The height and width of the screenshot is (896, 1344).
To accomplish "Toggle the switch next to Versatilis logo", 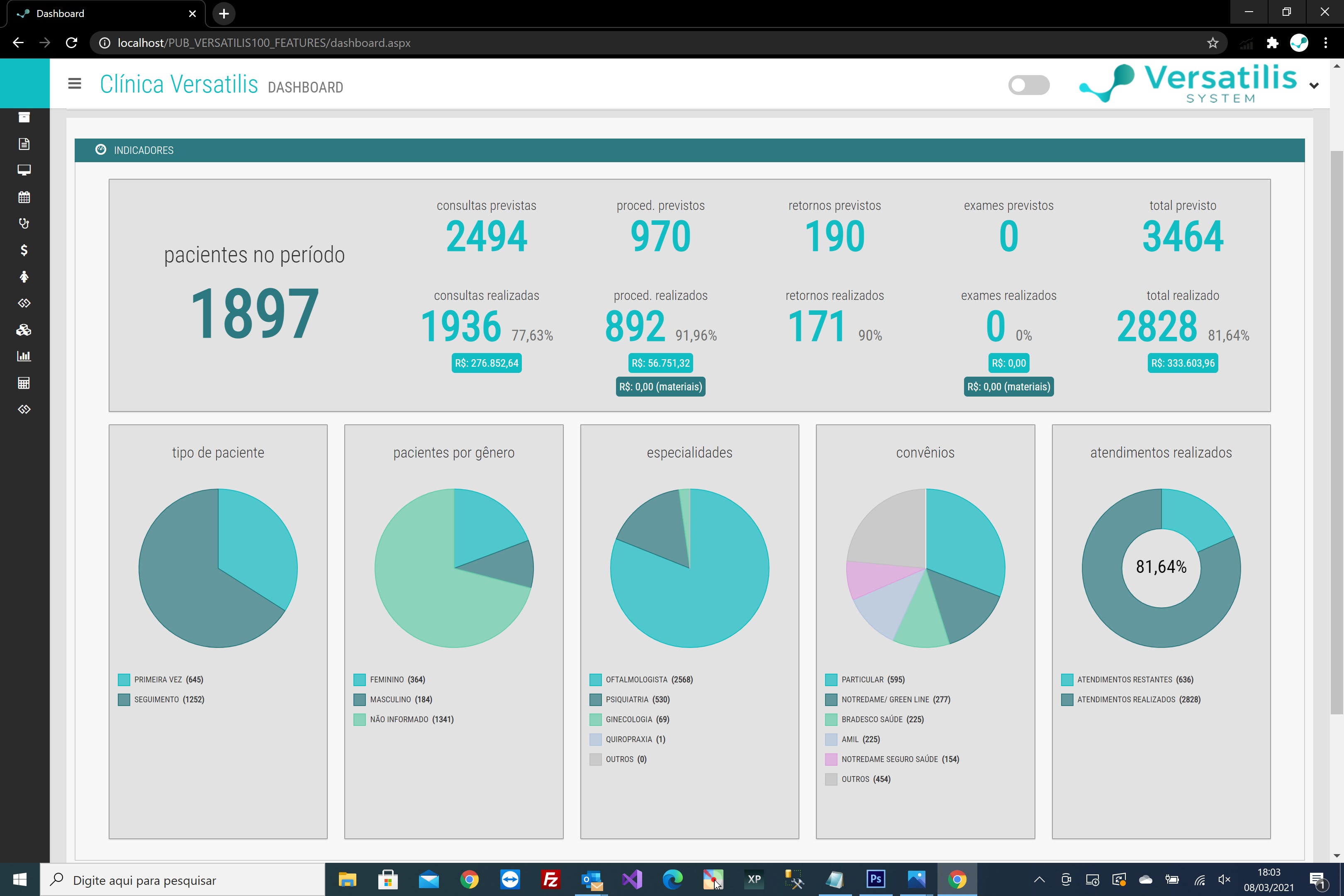I will (x=1029, y=85).
